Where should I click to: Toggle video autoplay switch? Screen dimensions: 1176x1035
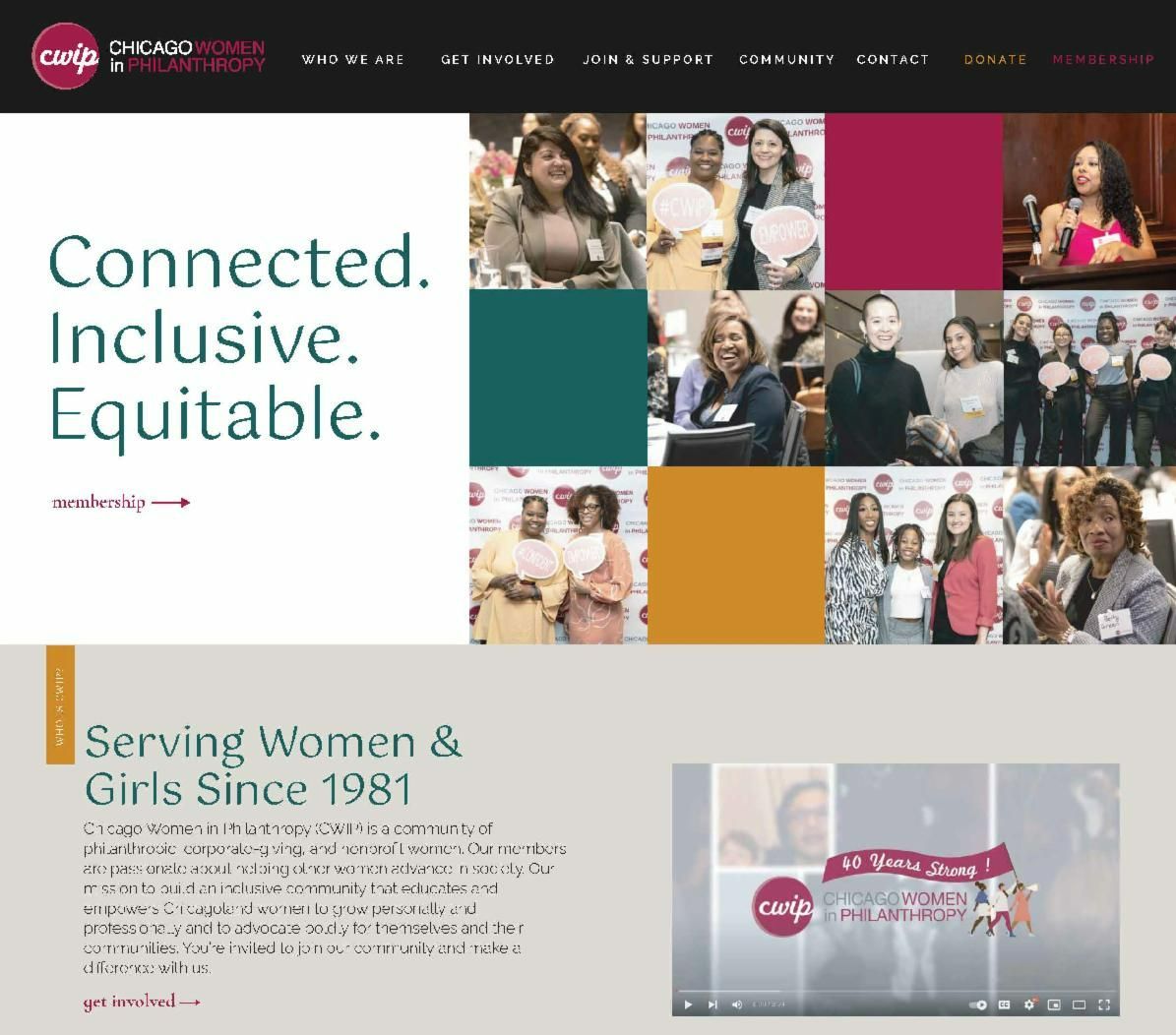point(978,1005)
